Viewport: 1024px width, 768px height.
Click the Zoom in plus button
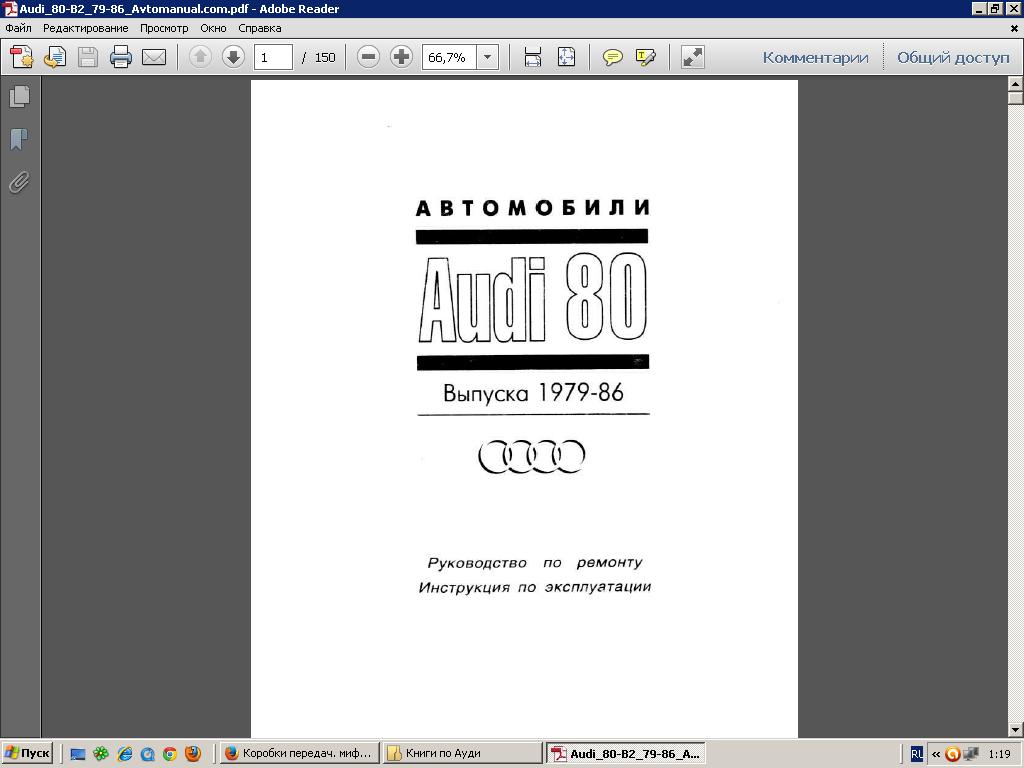pyautogui.click(x=401, y=57)
